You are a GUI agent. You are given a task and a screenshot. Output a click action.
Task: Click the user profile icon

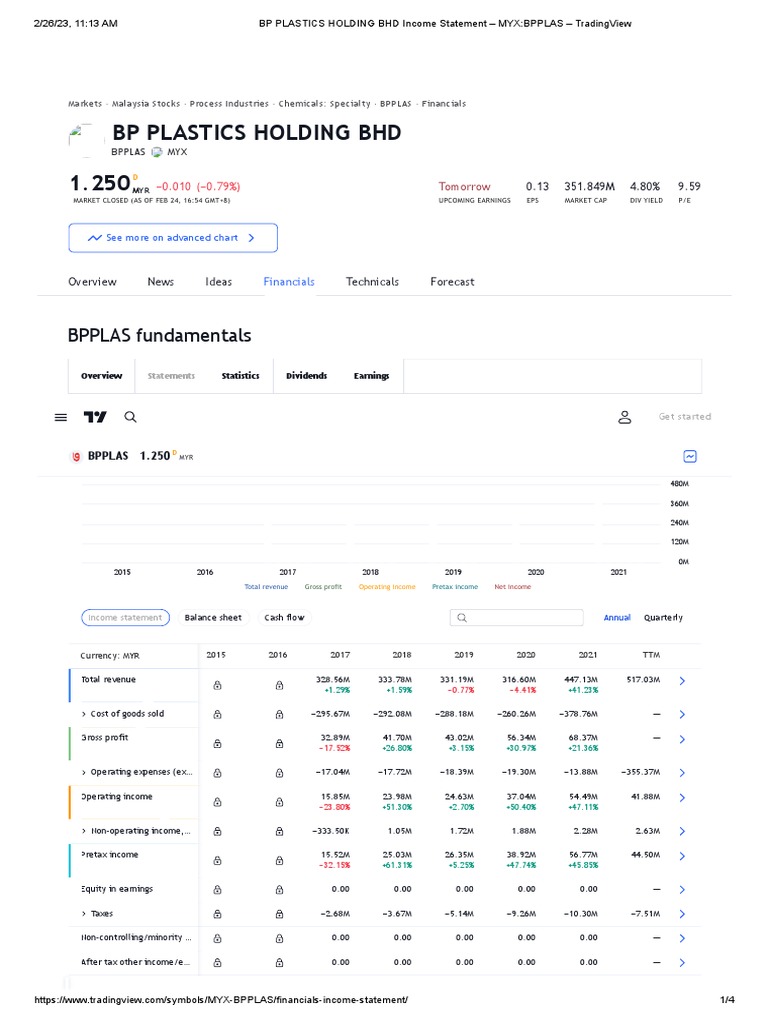pos(625,417)
